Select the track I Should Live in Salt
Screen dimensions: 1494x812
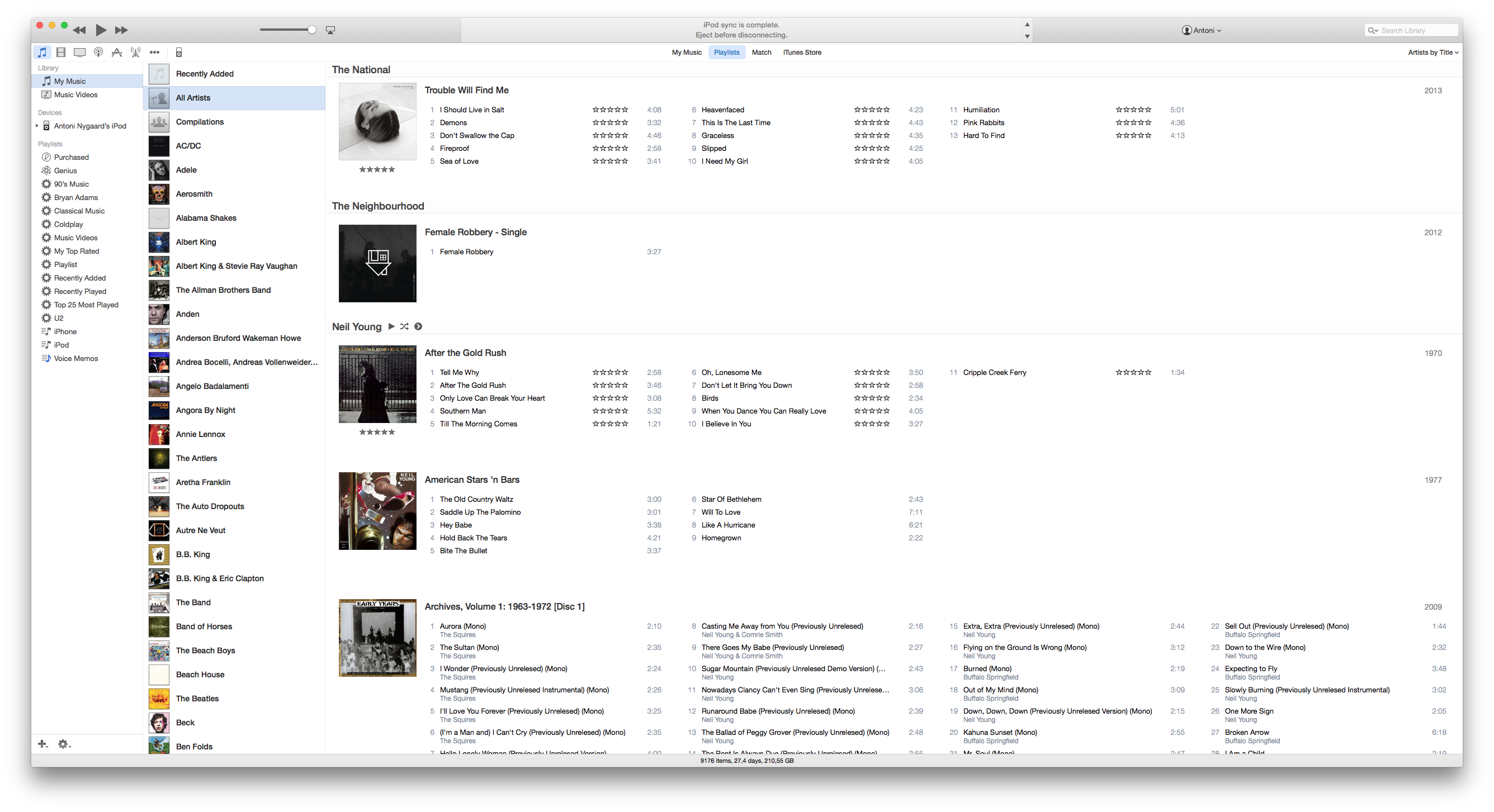point(471,110)
